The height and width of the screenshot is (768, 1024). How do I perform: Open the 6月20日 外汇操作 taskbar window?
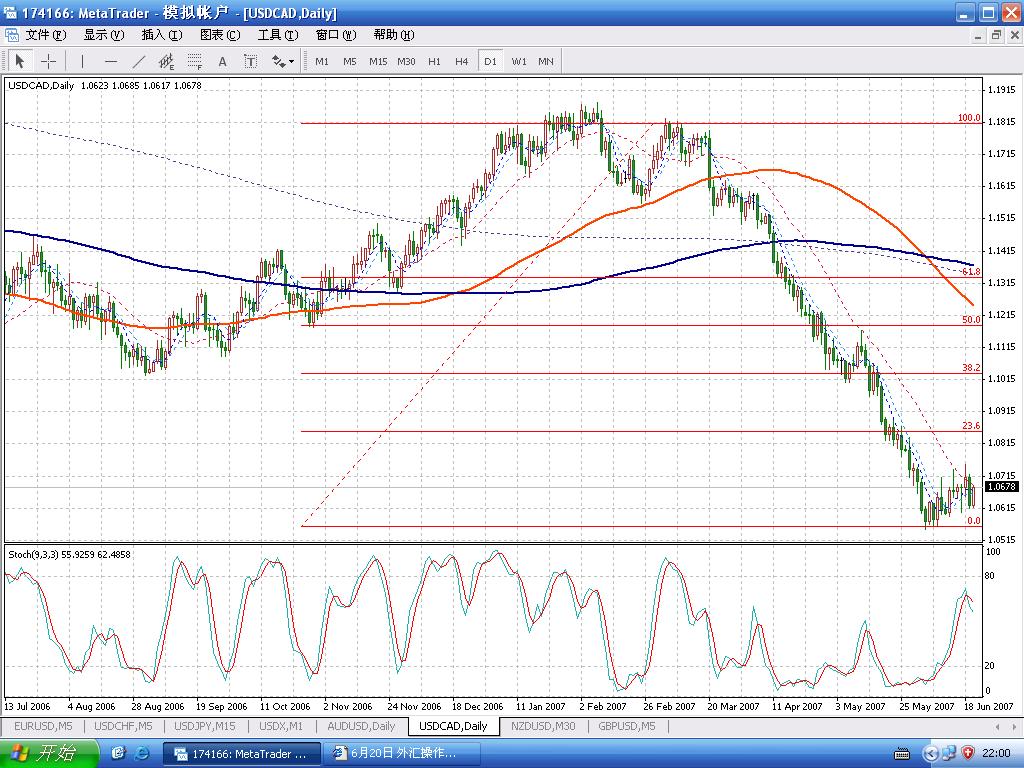coord(405,752)
